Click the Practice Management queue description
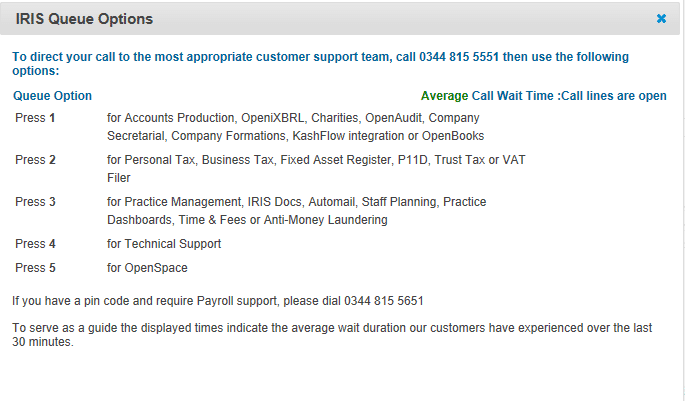The height and width of the screenshot is (401, 685). pyautogui.click(x=296, y=211)
